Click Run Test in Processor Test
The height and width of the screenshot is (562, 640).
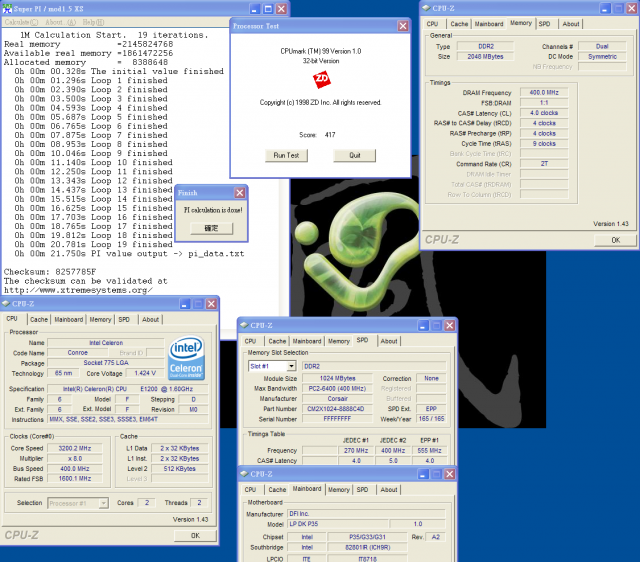coord(286,155)
